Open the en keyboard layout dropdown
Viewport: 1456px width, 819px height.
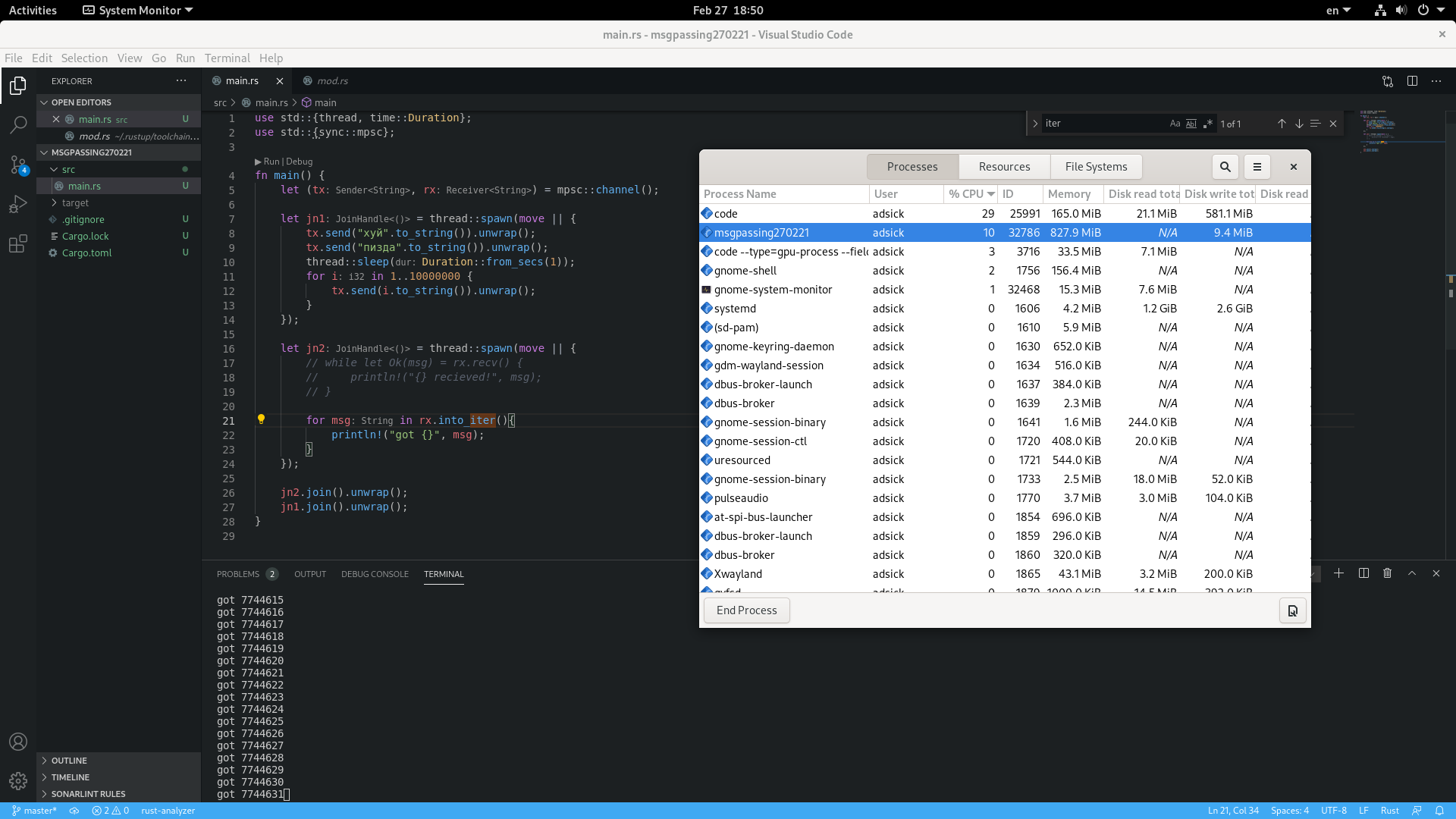pyautogui.click(x=1338, y=11)
